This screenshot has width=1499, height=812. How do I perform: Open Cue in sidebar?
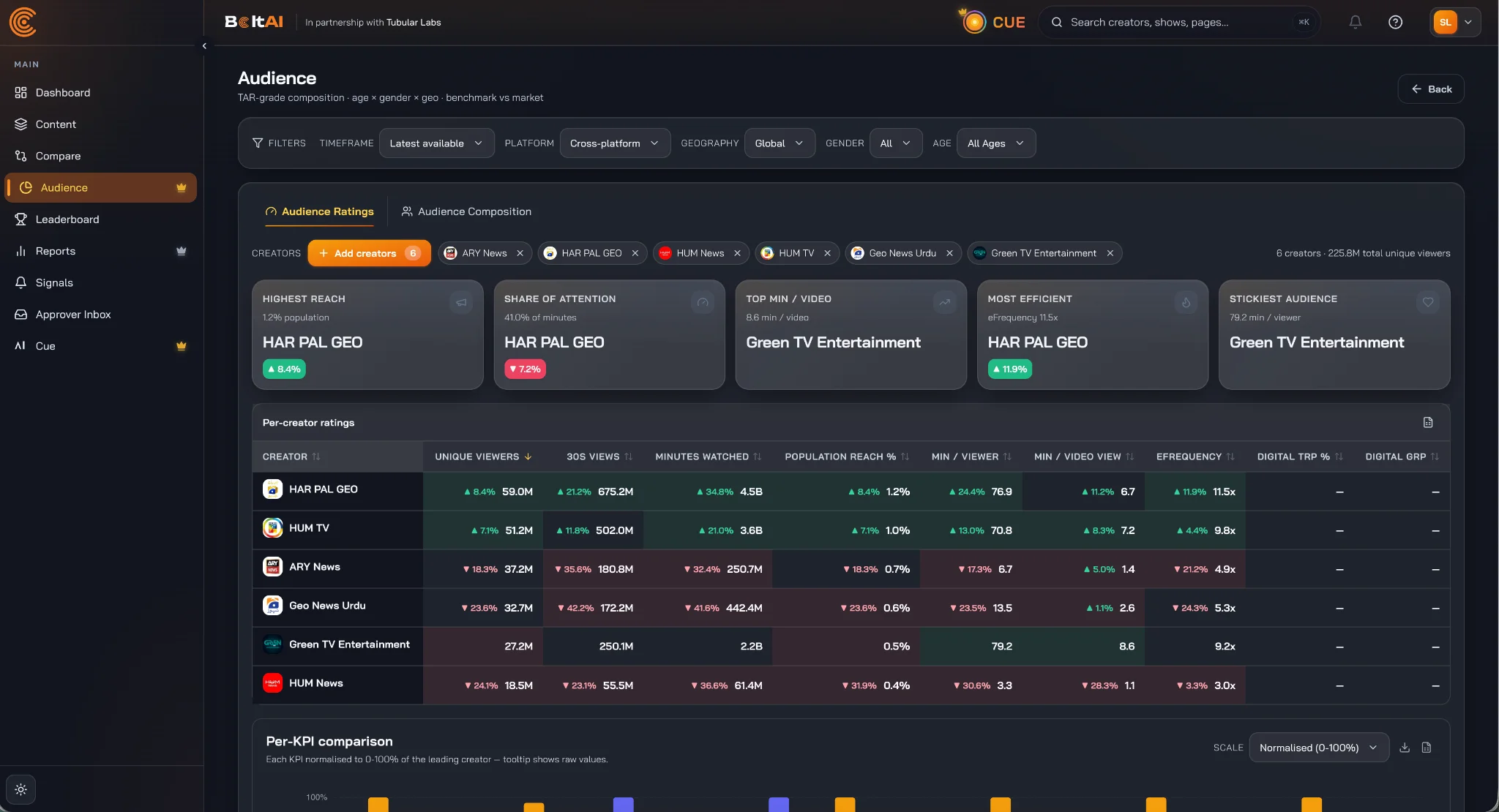pyautogui.click(x=100, y=346)
